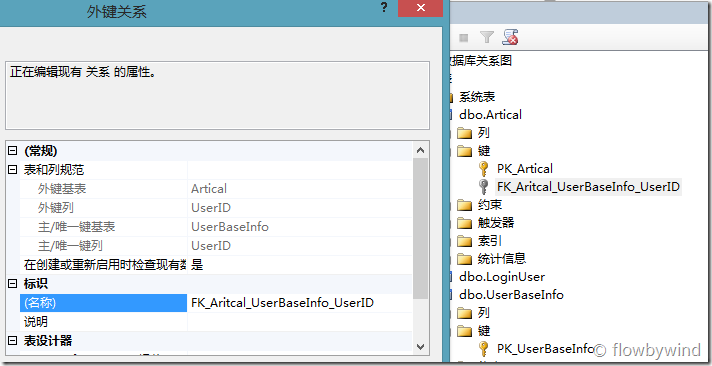This screenshot has width=712, height=366.
Task: Click the property grid vertical scrollbar thumb
Action: 420,228
